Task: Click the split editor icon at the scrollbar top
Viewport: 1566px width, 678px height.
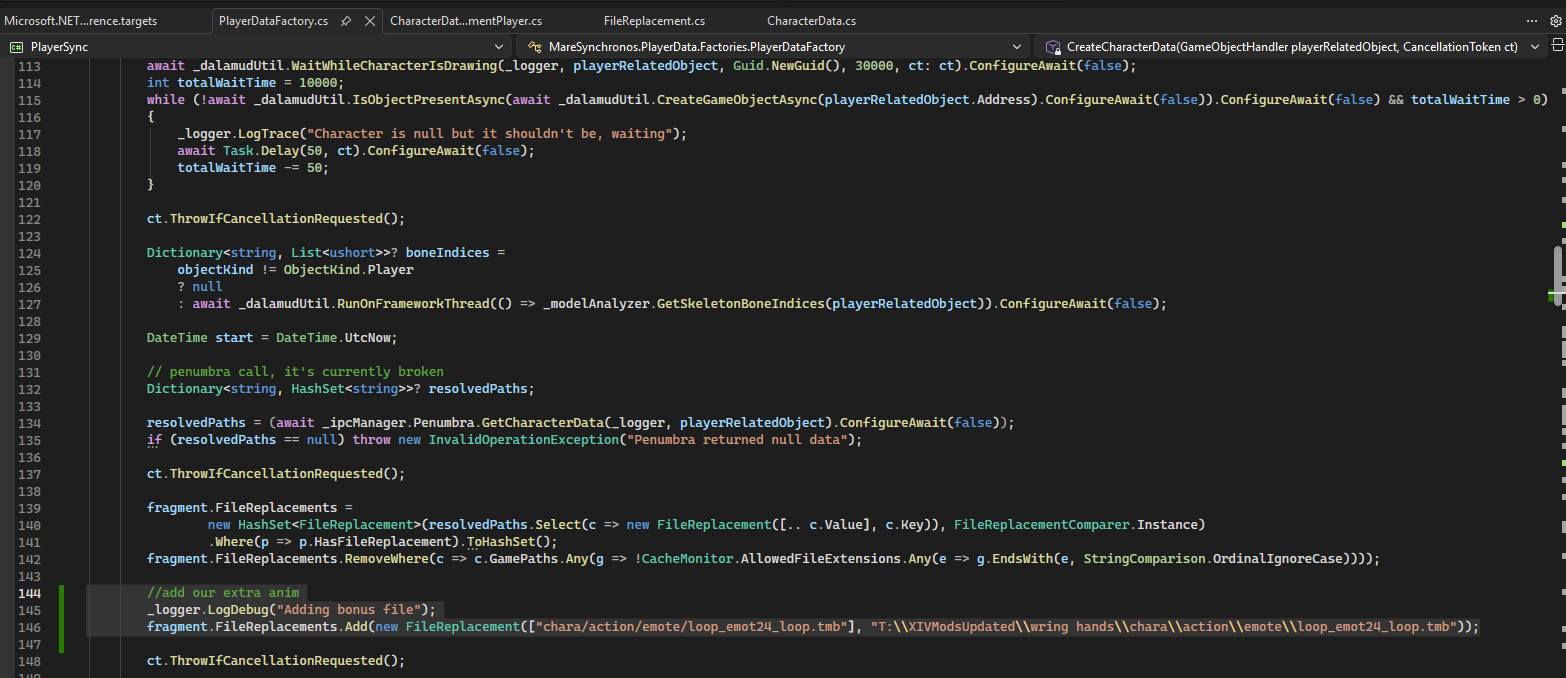Action: 1558,46
